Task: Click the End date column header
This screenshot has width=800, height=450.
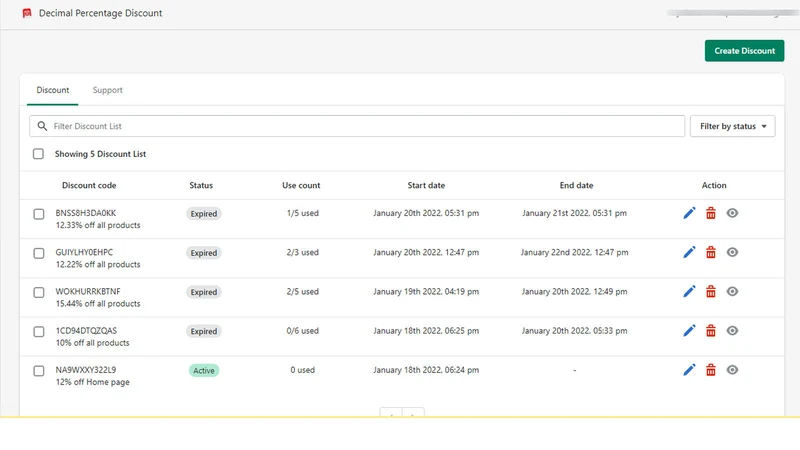Action: (x=577, y=186)
